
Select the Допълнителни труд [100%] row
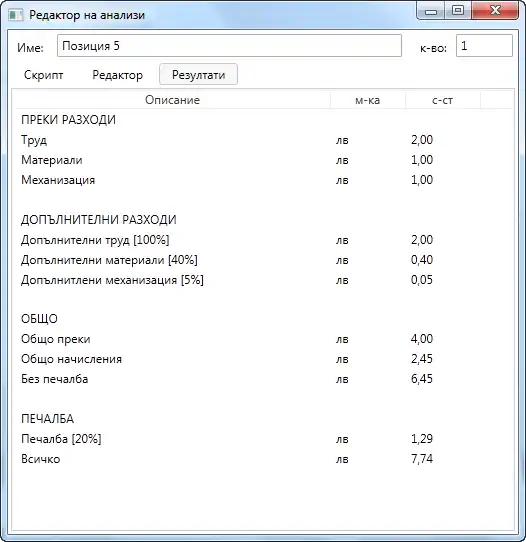click(x=263, y=240)
